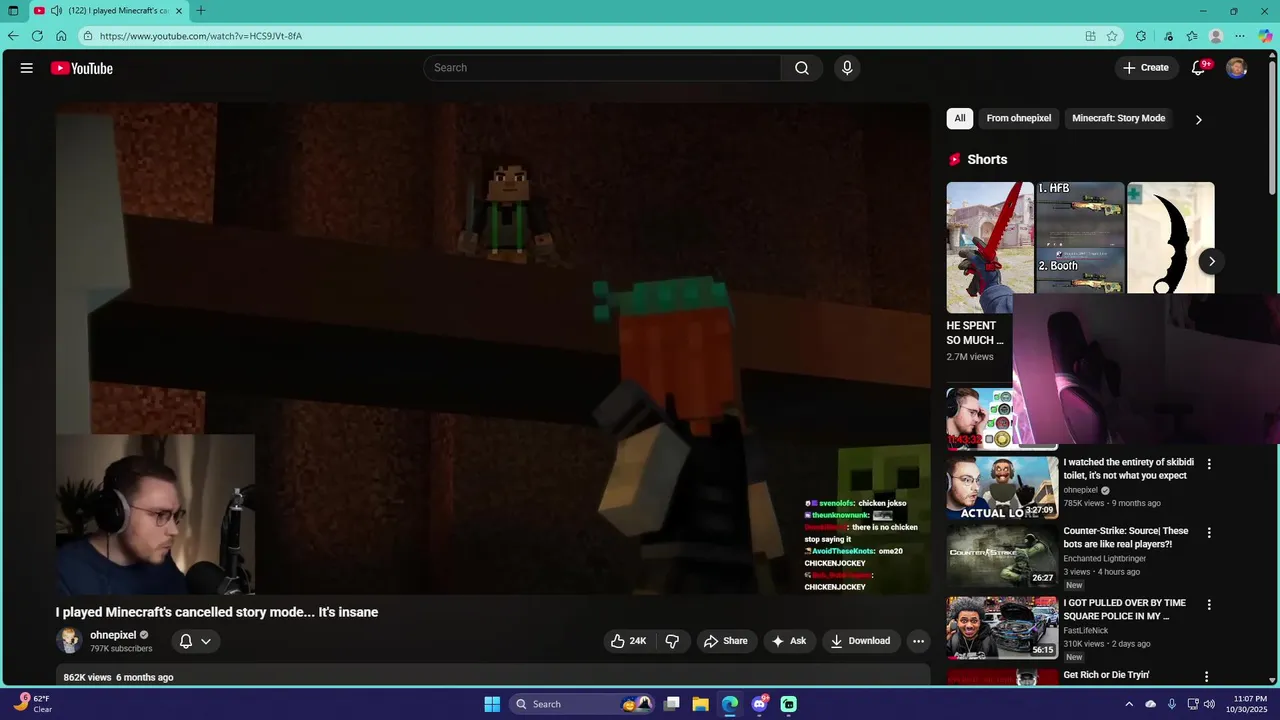Open YouTube notifications bell
The width and height of the screenshot is (1280, 720).
[x=1199, y=68]
